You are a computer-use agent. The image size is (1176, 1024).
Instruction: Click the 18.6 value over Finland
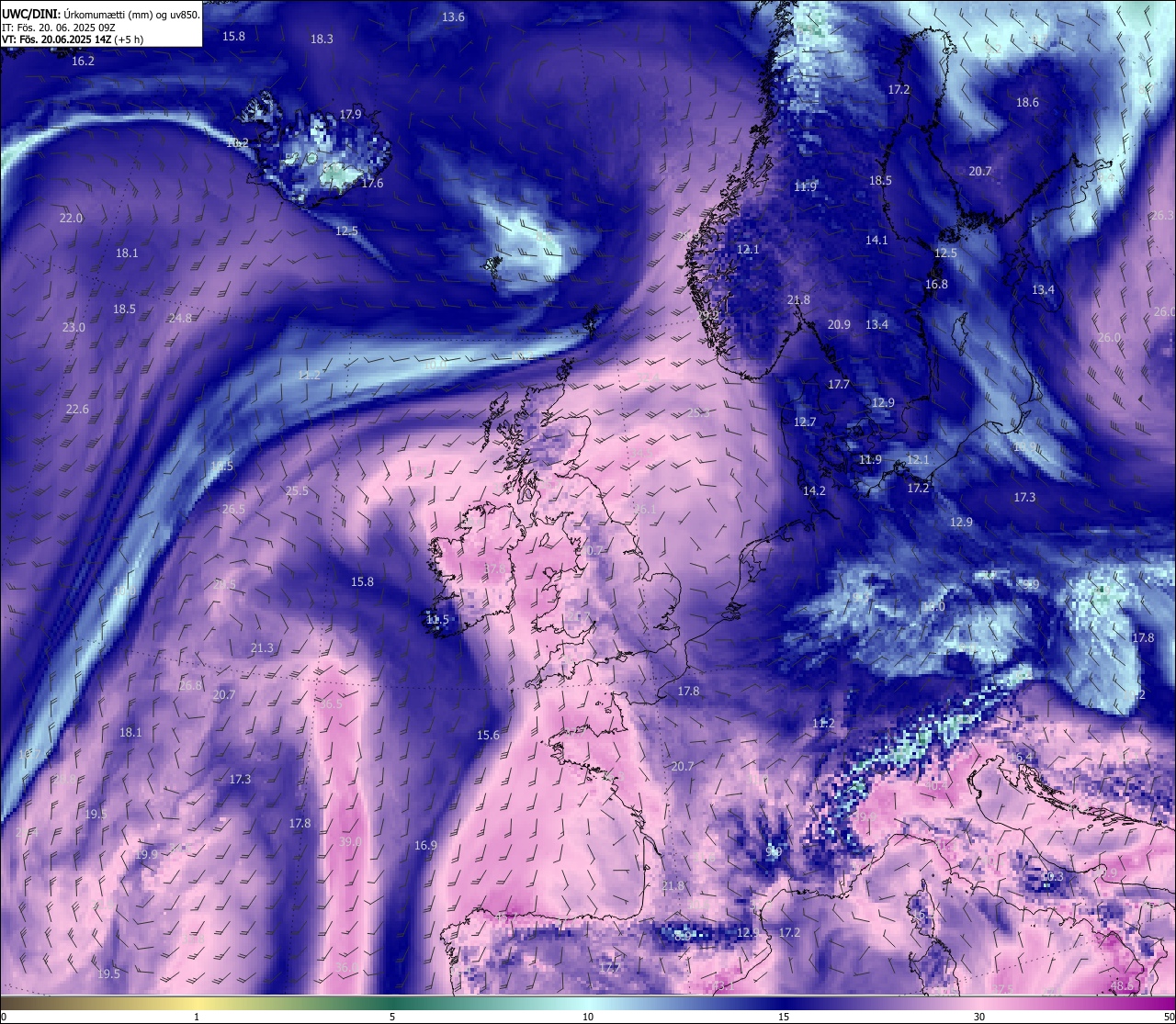(x=1027, y=103)
